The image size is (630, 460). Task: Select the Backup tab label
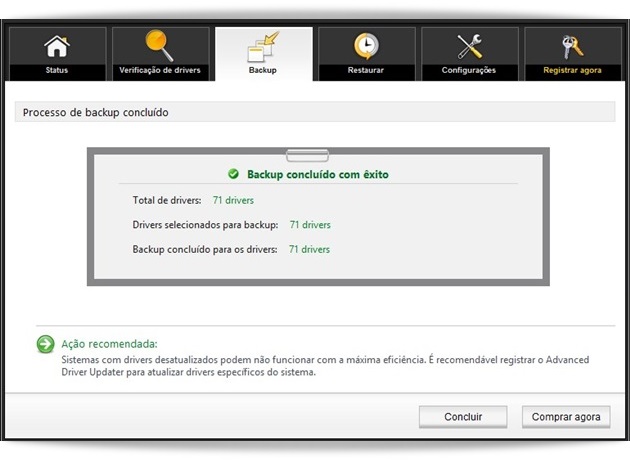coord(263,70)
